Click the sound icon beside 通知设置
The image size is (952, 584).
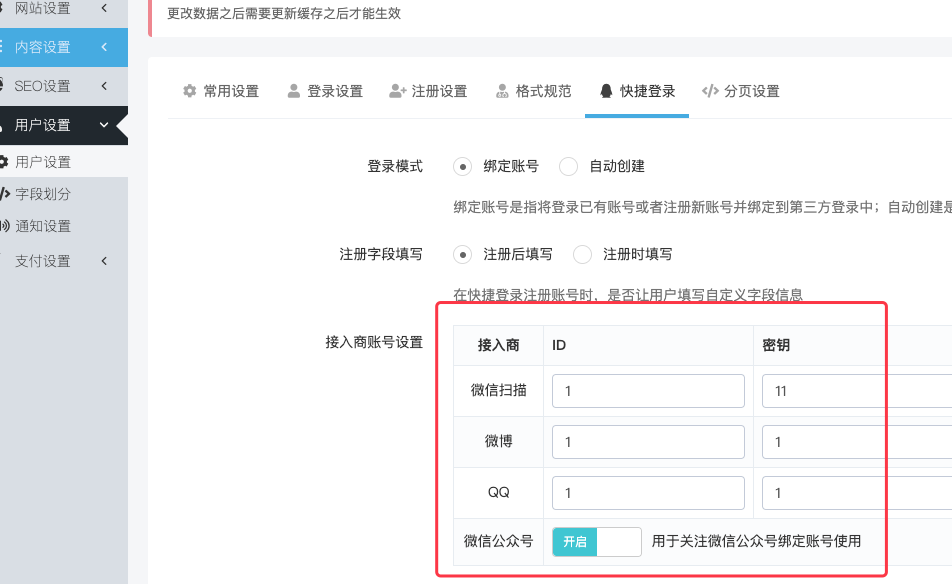(x=4, y=226)
